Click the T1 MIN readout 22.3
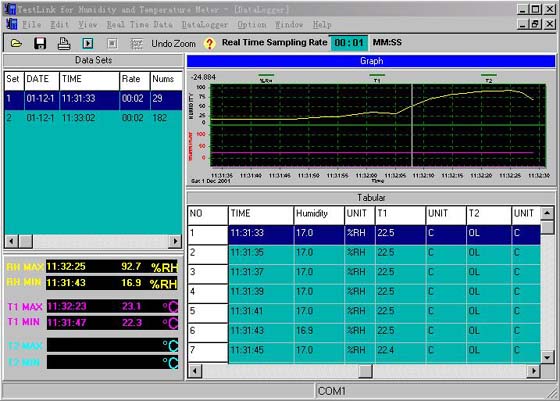 coord(112,323)
